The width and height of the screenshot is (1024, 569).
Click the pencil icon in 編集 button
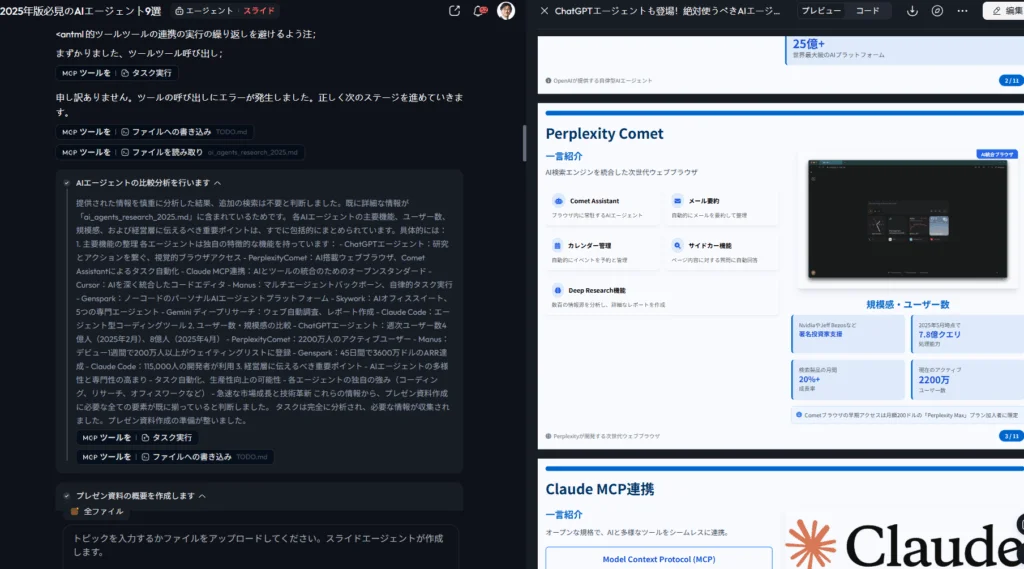997,10
